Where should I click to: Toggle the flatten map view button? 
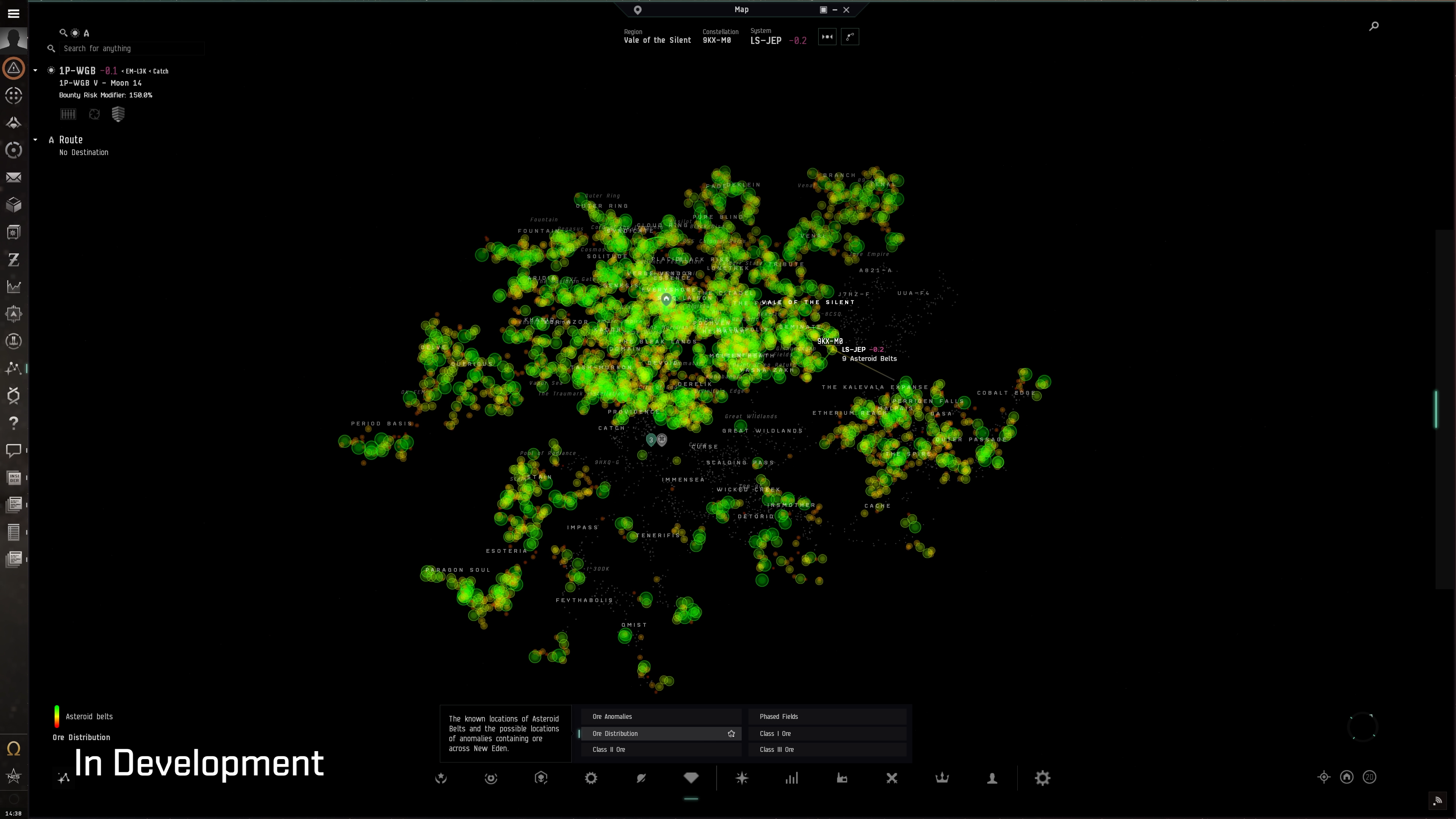click(827, 37)
